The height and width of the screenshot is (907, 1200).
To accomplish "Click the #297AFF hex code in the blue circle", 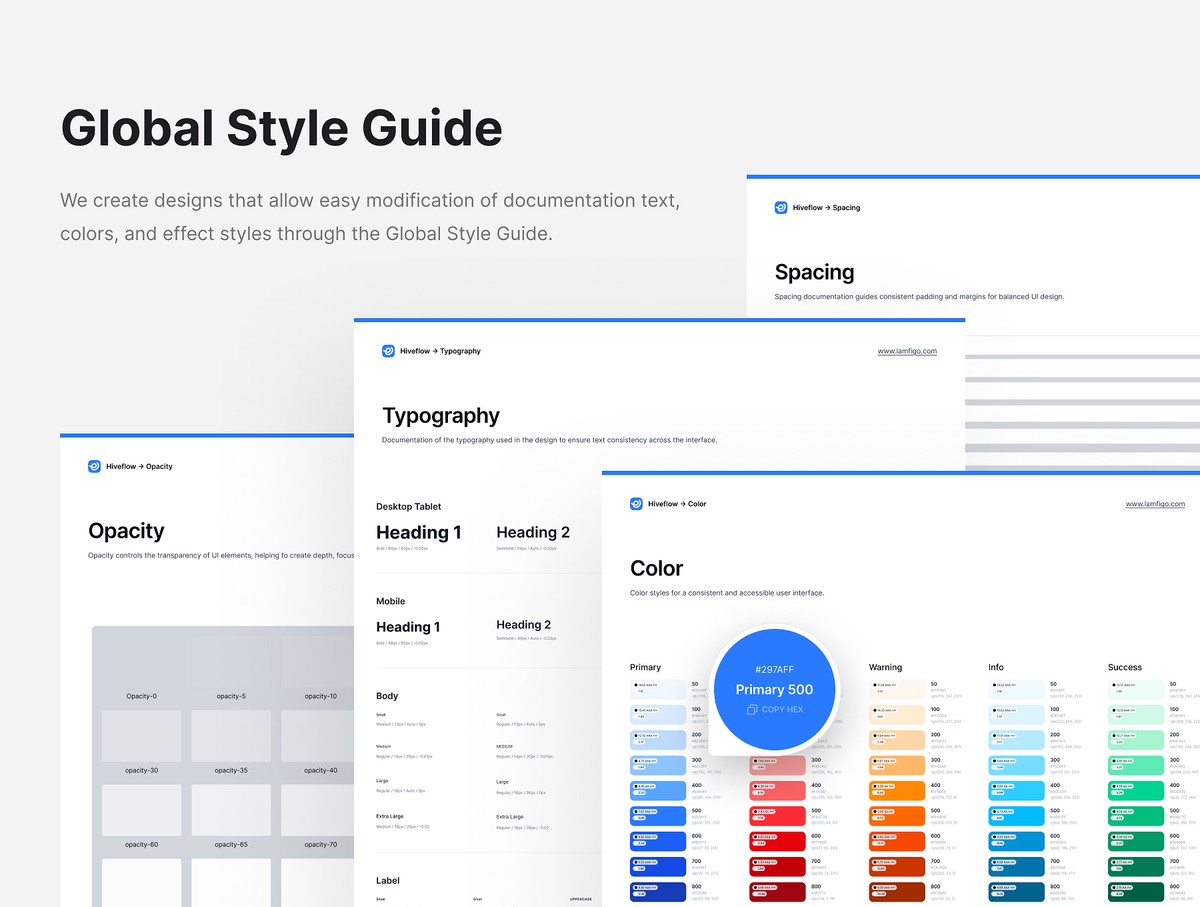I will pyautogui.click(x=774, y=669).
